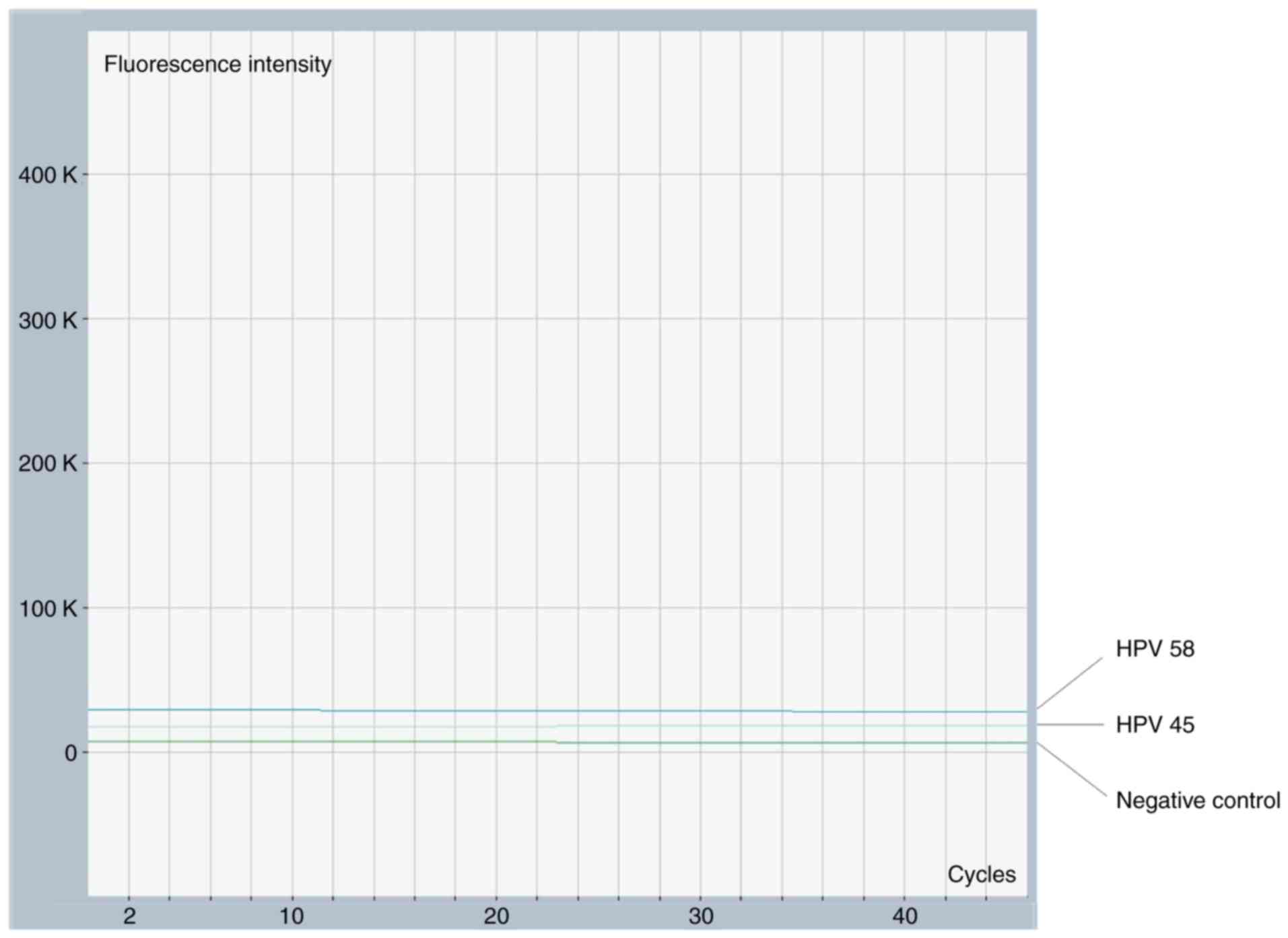The width and height of the screenshot is (1288, 938).
Task: Select the 0 label on y-axis
Action: tap(71, 753)
